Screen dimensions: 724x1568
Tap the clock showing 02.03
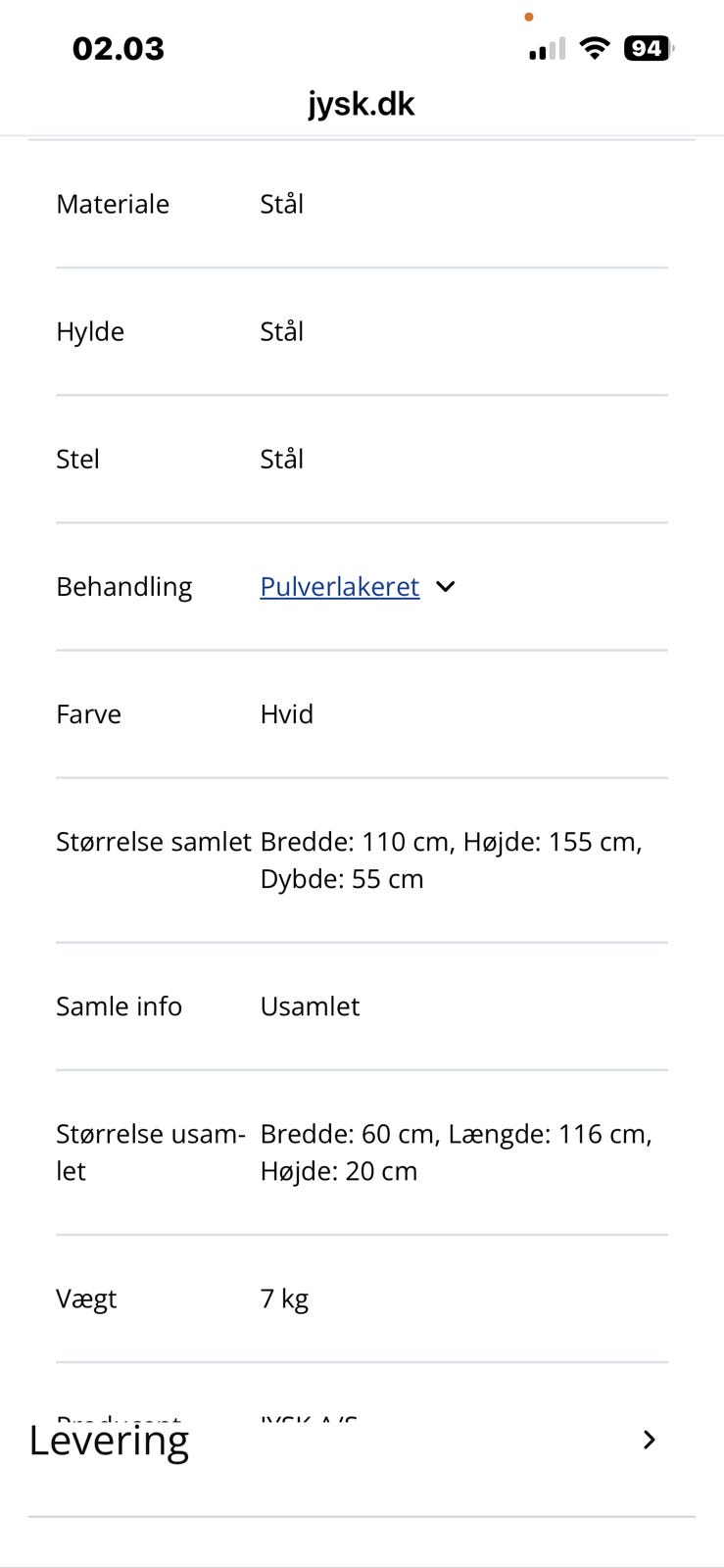tap(119, 47)
